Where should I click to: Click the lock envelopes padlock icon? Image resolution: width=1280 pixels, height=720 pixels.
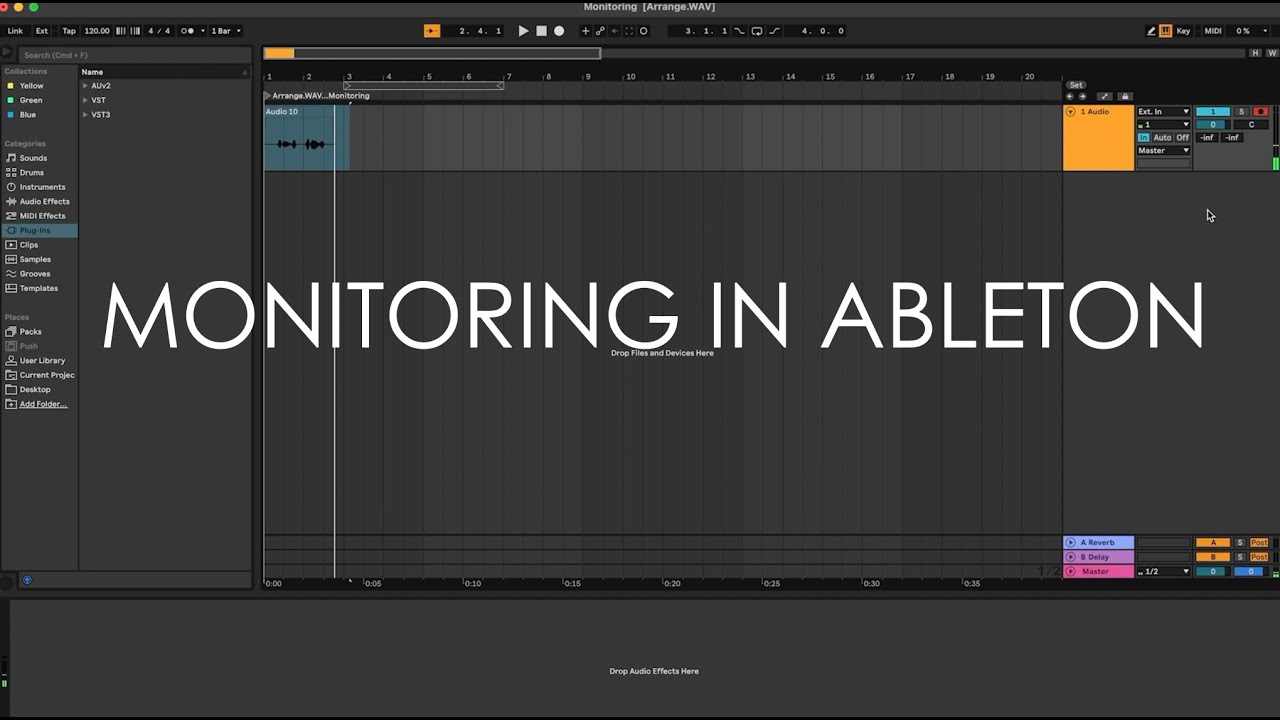[1125, 97]
